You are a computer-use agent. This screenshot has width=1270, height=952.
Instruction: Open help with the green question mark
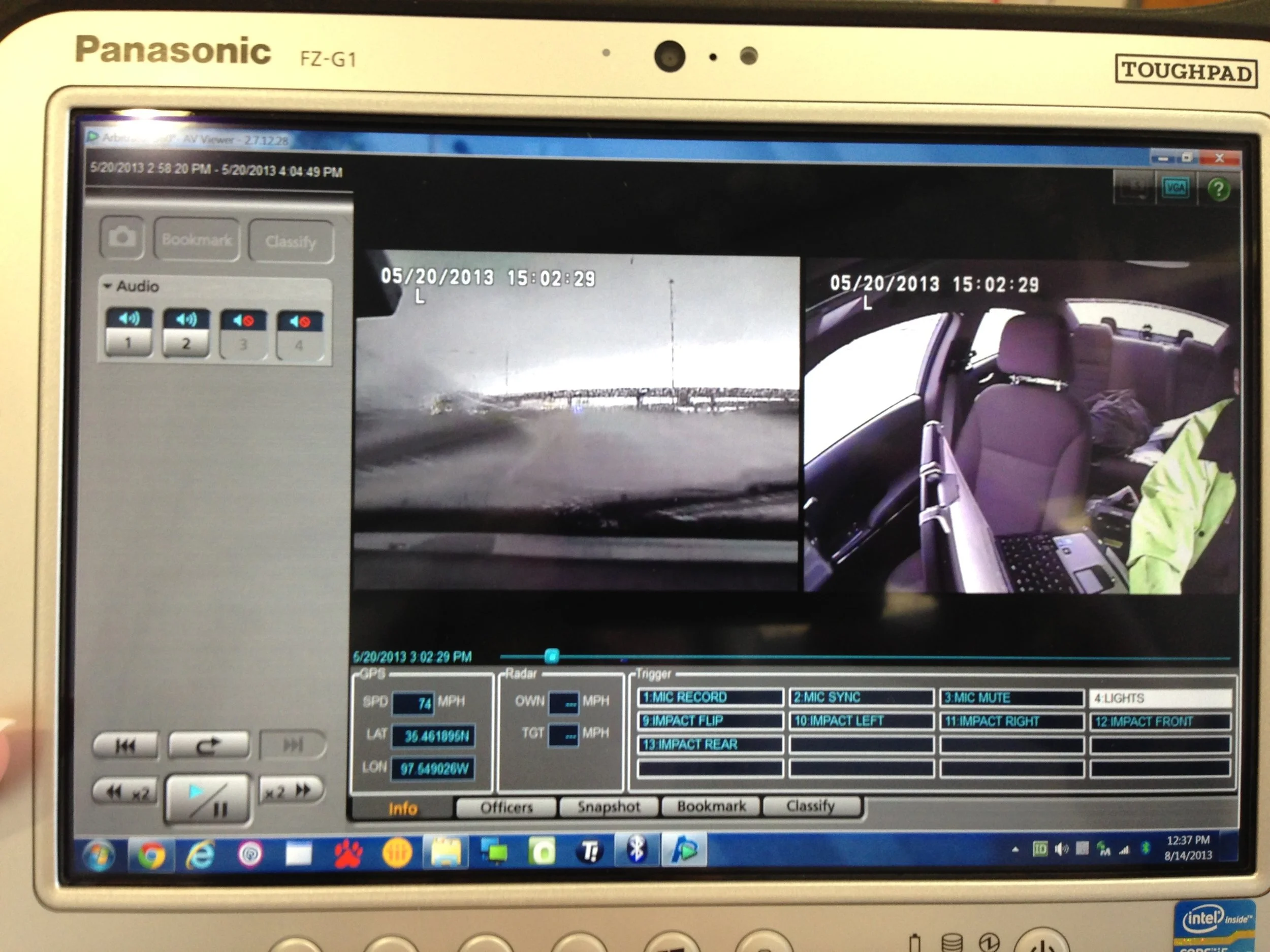(x=1218, y=189)
